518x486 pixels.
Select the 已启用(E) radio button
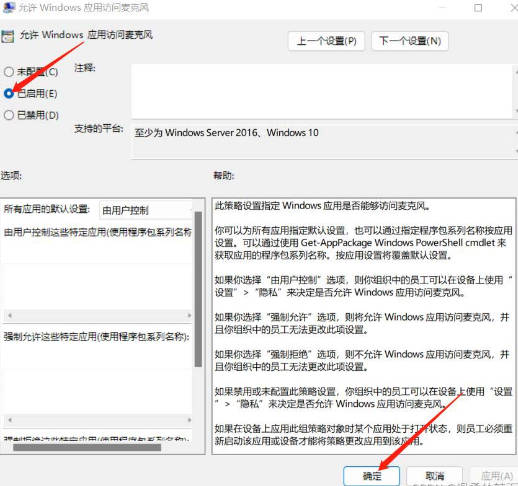tap(9, 94)
